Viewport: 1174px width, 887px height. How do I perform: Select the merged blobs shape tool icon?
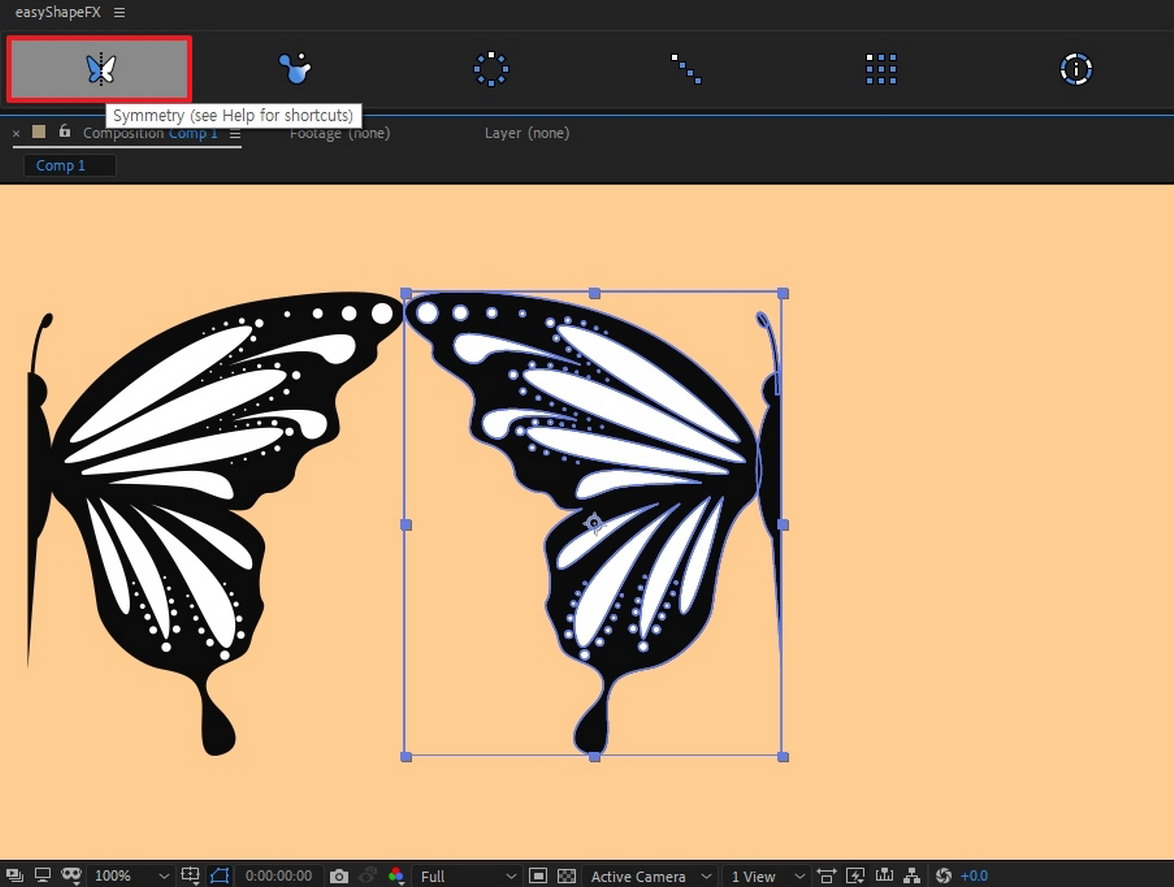(295, 69)
